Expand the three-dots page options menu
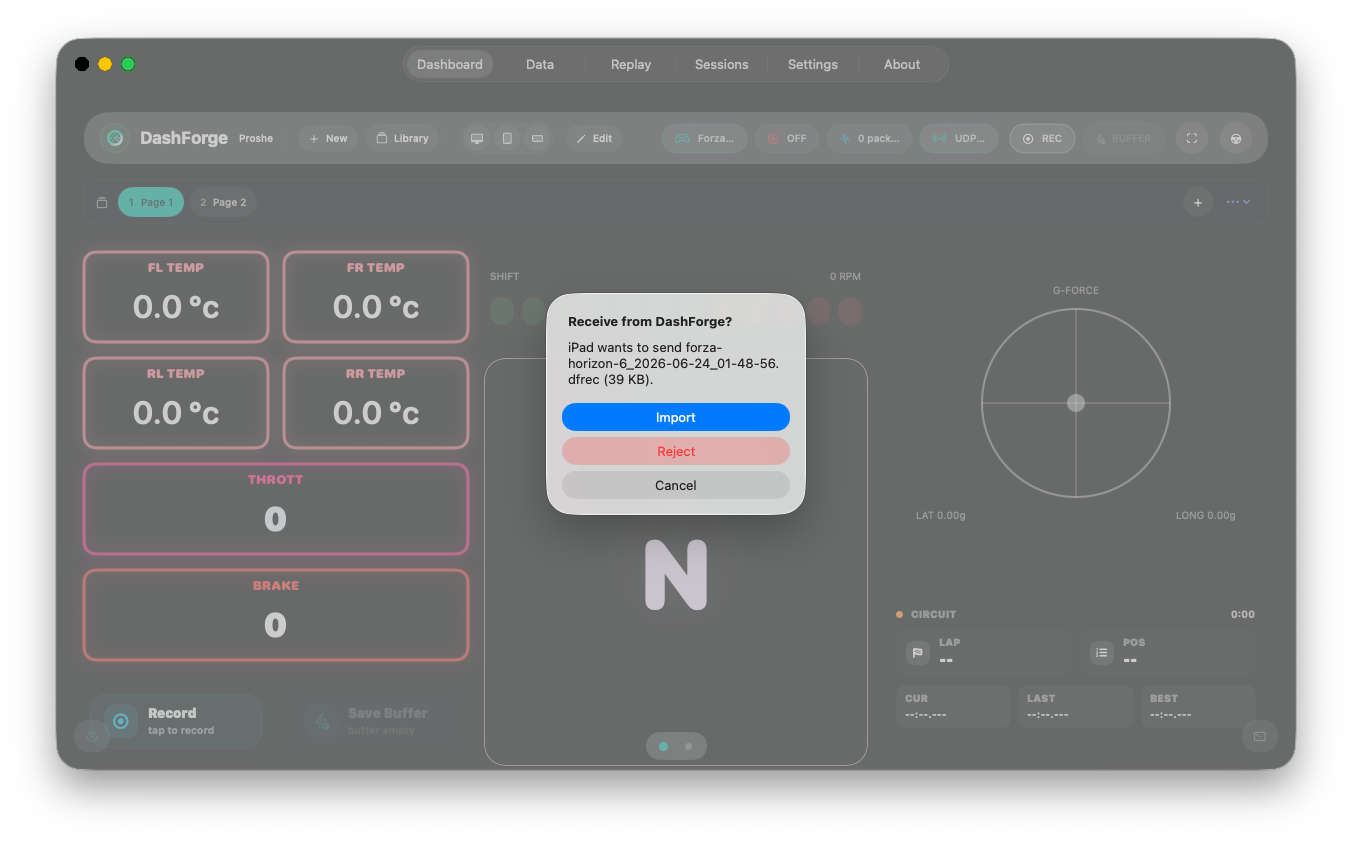Image resolution: width=1352 pixels, height=844 pixels. (x=1238, y=202)
